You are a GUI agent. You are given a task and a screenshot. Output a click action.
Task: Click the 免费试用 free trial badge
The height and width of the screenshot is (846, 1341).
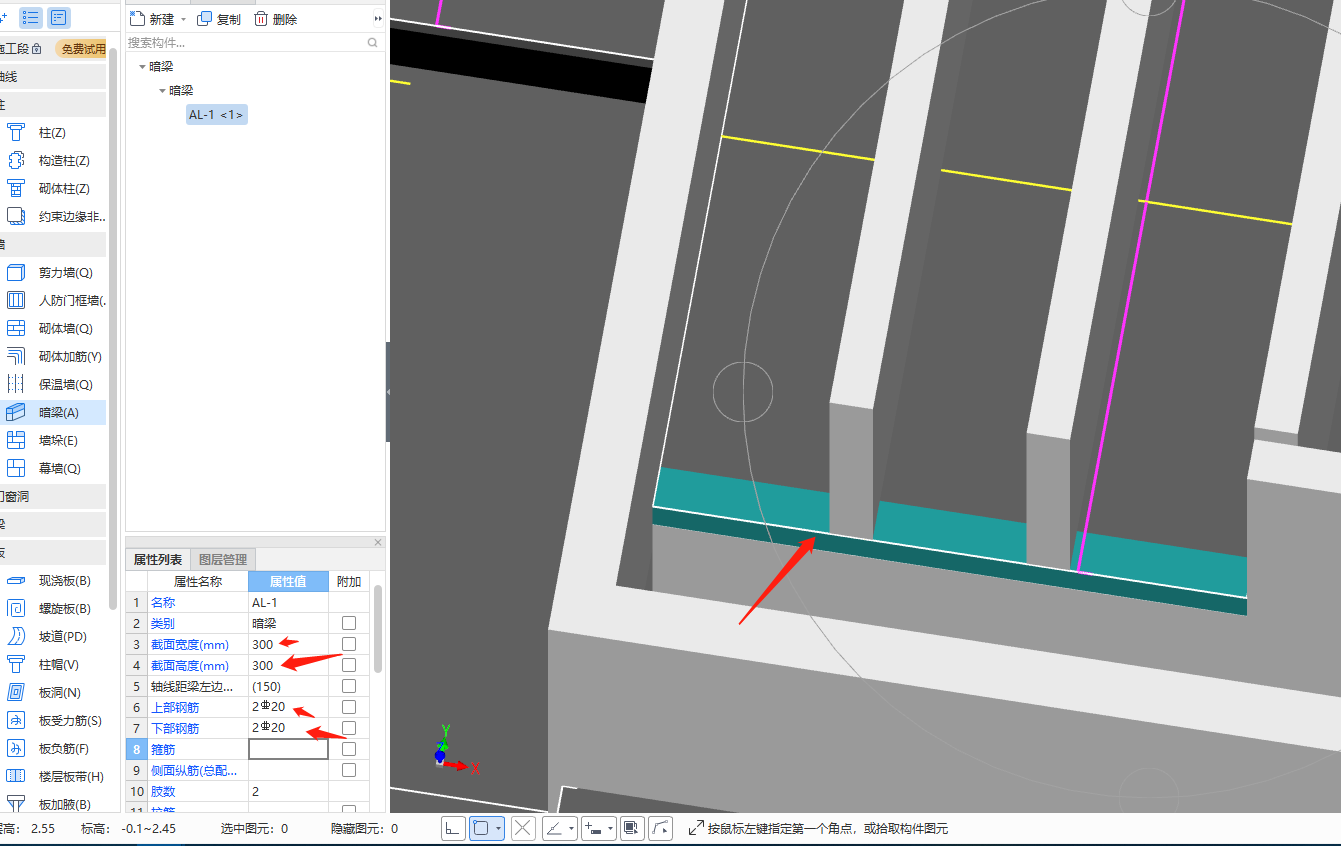(x=83, y=49)
